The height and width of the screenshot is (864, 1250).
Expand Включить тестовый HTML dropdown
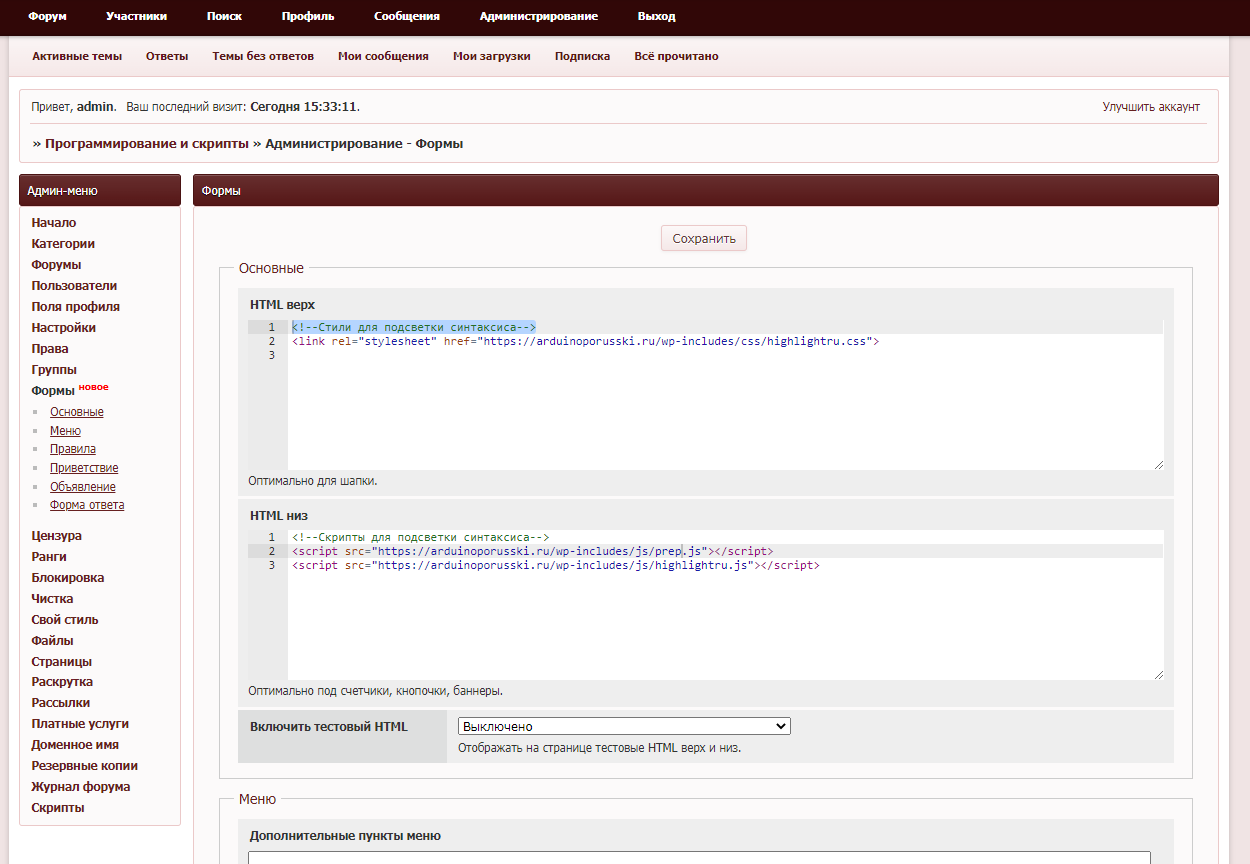(x=624, y=726)
